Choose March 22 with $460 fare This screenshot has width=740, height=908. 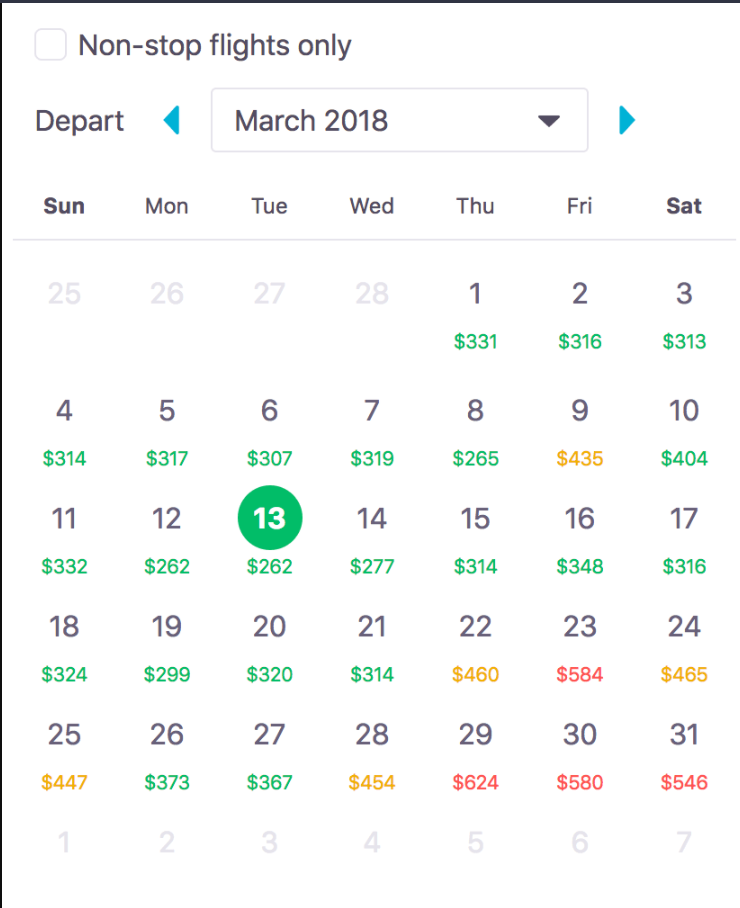pyautogui.click(x=475, y=644)
